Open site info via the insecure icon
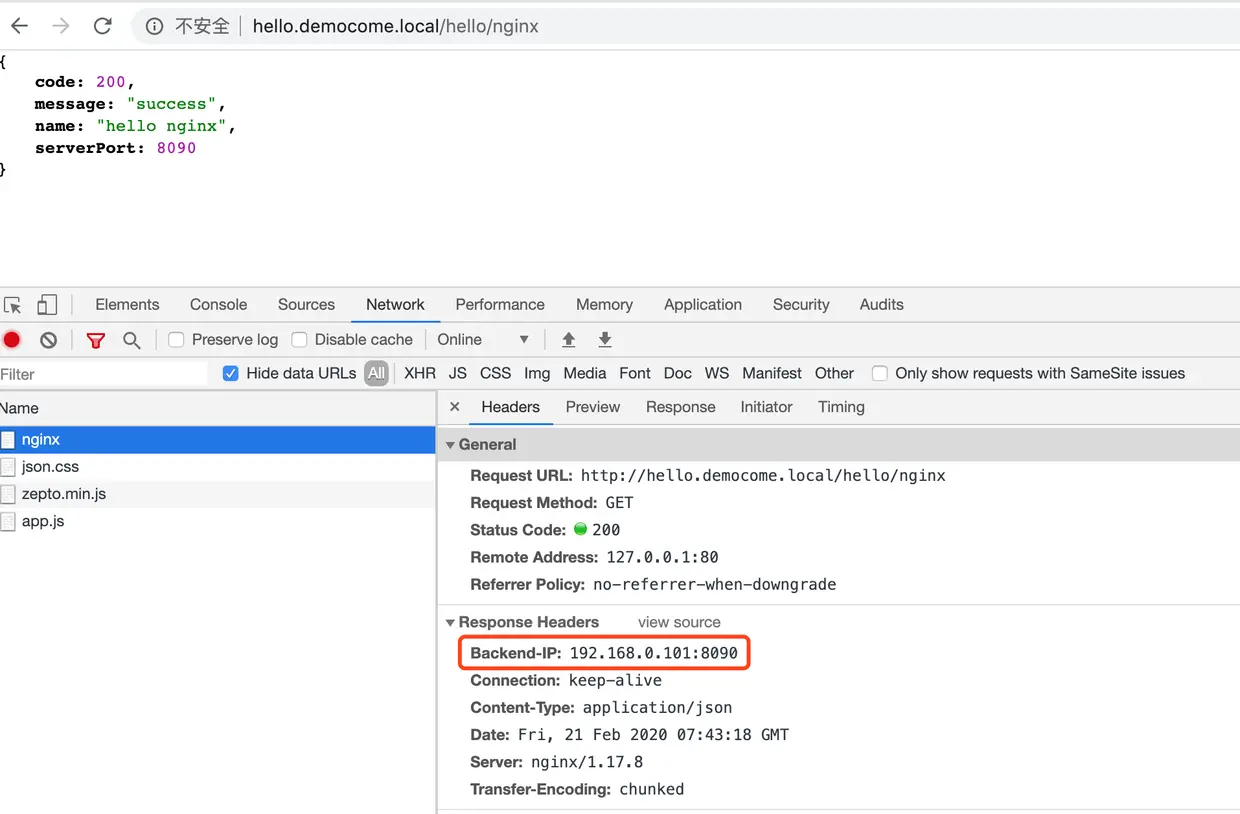Image resolution: width=1240 pixels, height=814 pixels. pos(154,27)
